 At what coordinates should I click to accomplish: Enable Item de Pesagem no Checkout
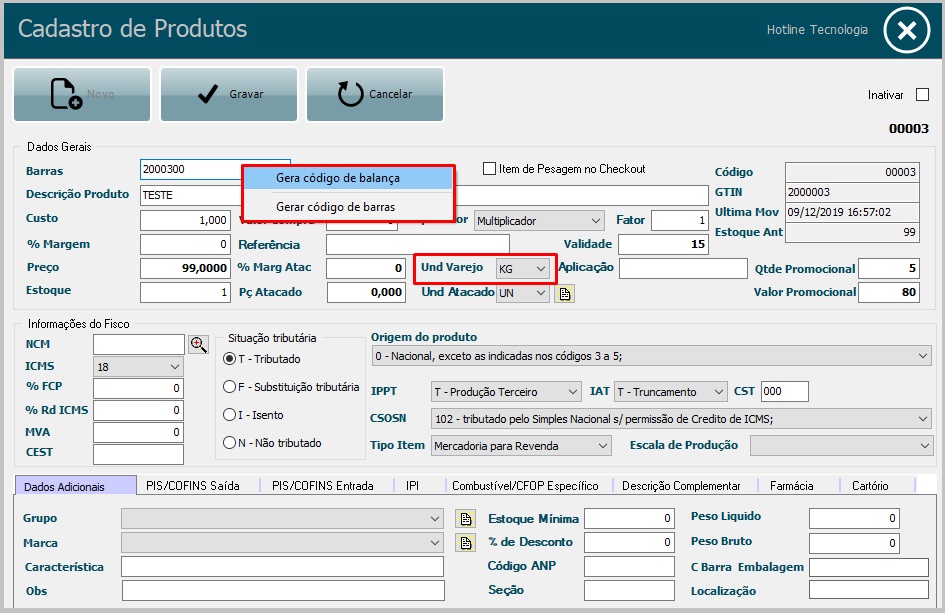(489, 169)
